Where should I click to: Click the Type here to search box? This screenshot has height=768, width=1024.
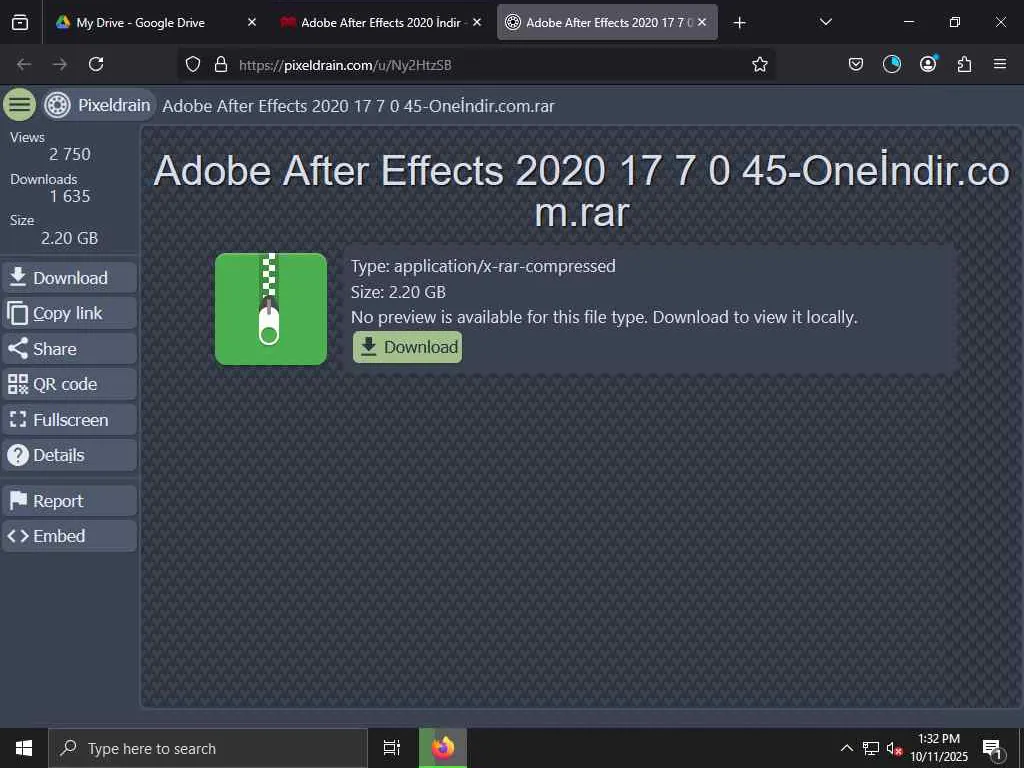click(208, 748)
